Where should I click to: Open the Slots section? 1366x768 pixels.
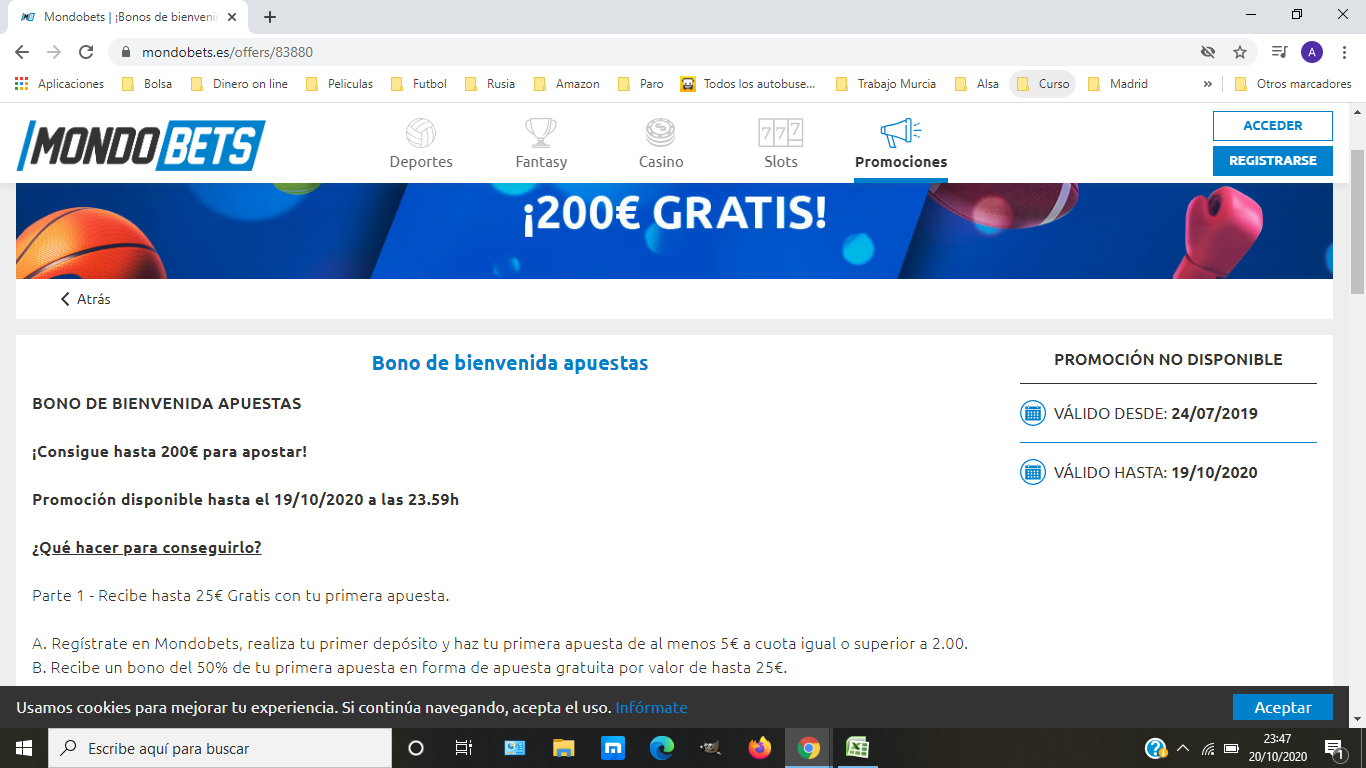[x=781, y=144]
